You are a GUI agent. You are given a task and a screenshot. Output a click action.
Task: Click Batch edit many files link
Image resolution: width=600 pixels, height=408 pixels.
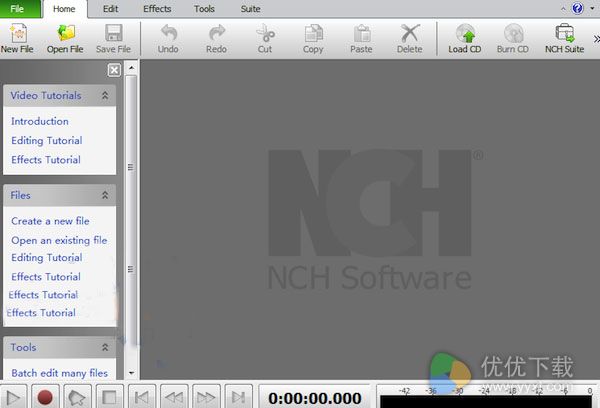[x=59, y=373]
